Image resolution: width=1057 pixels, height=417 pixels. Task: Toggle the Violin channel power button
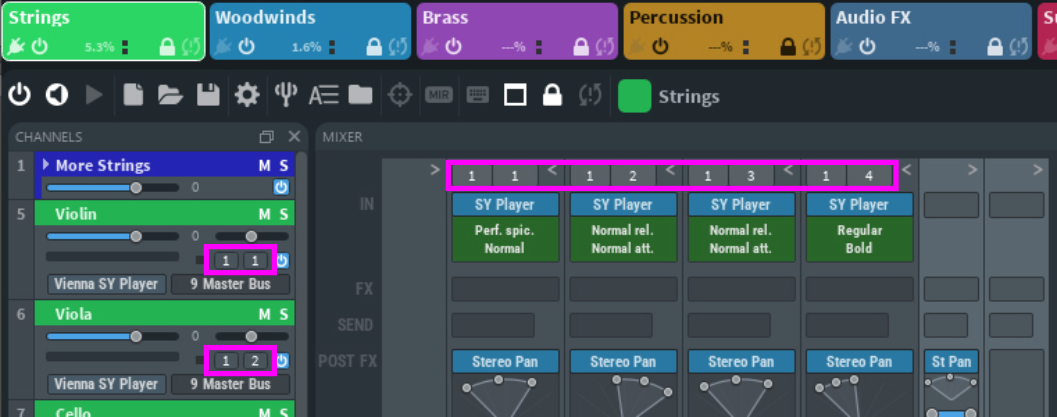(x=282, y=261)
